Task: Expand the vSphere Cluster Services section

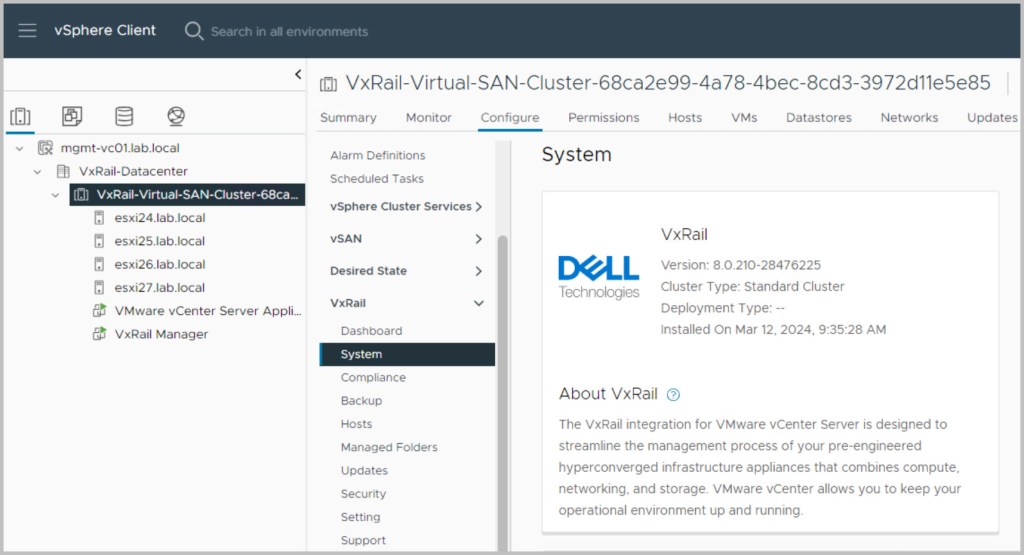Action: [x=479, y=207]
